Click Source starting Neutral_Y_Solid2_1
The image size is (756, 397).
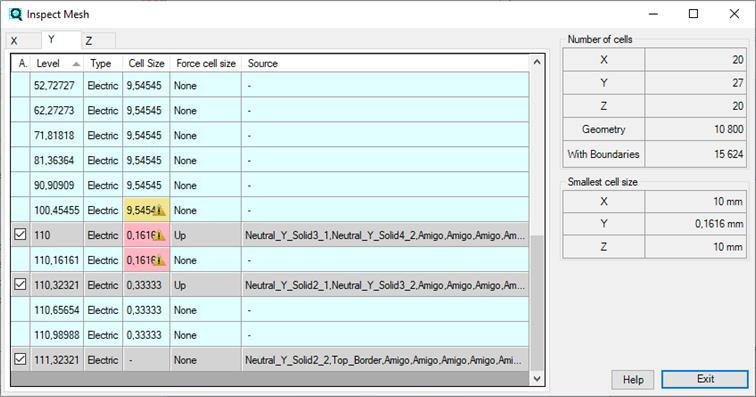(385, 286)
